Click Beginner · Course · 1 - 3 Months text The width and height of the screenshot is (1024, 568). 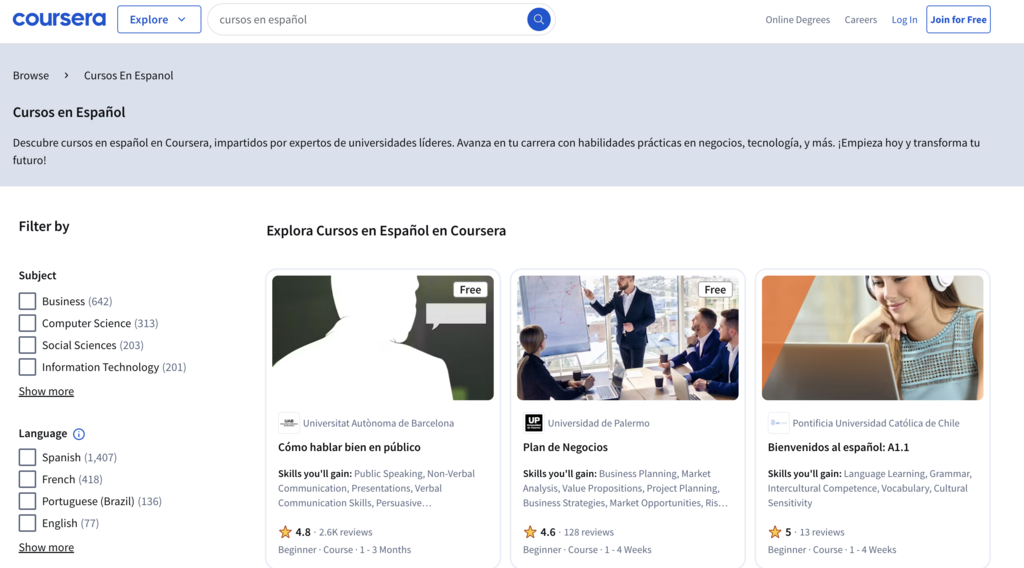[345, 550]
